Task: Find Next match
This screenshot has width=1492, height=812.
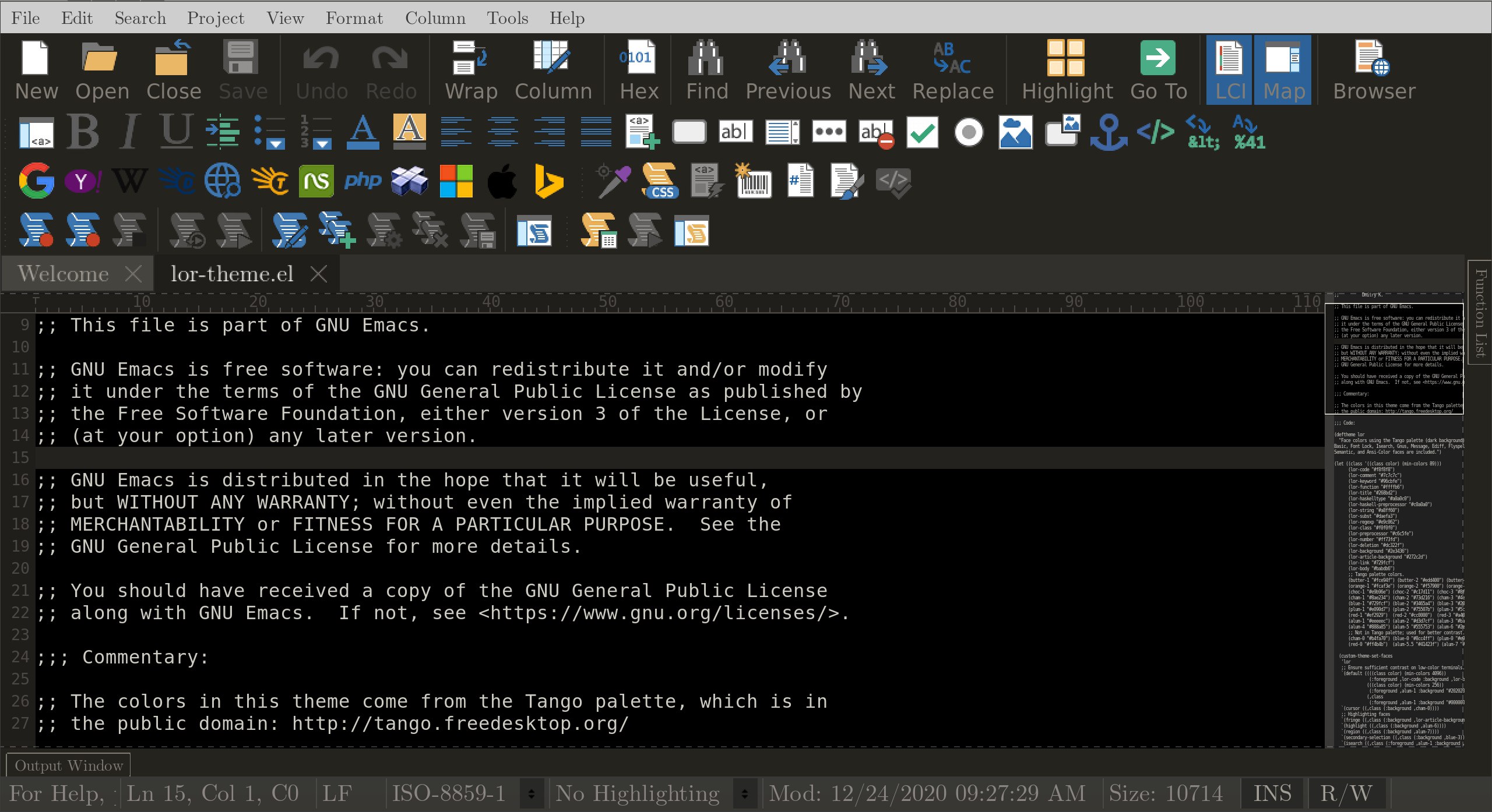Action: tap(871, 70)
